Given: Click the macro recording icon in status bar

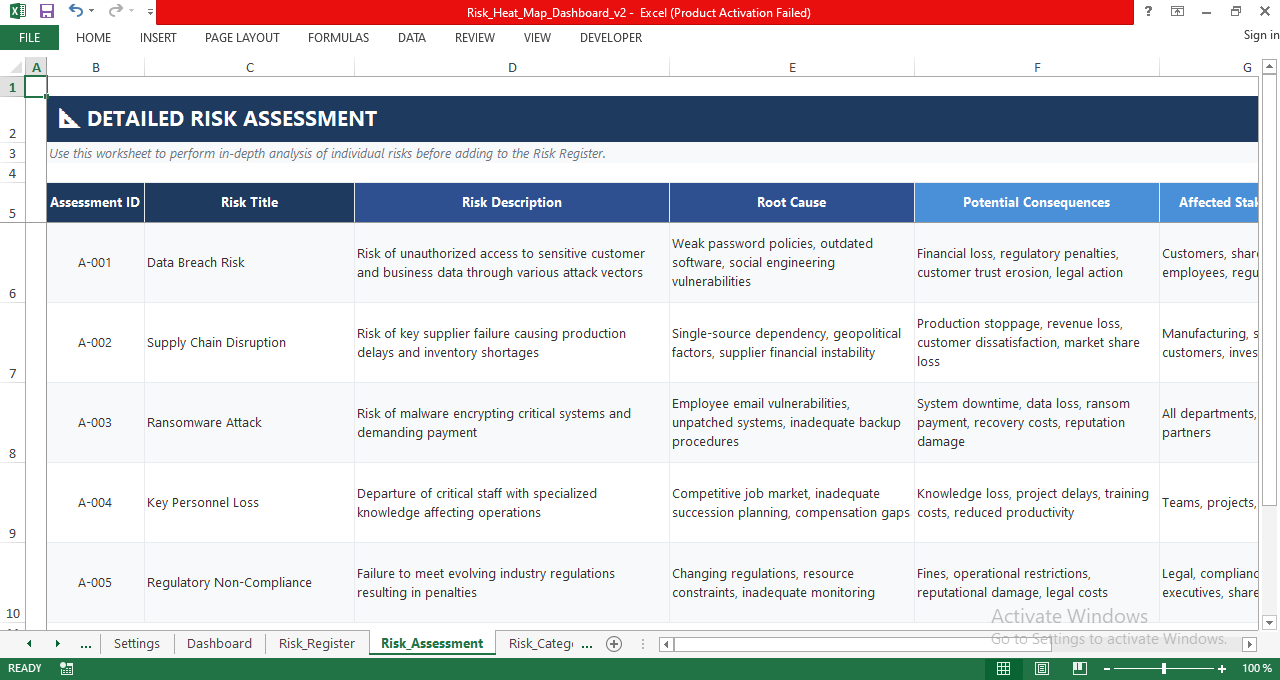Looking at the screenshot, I should coord(67,668).
